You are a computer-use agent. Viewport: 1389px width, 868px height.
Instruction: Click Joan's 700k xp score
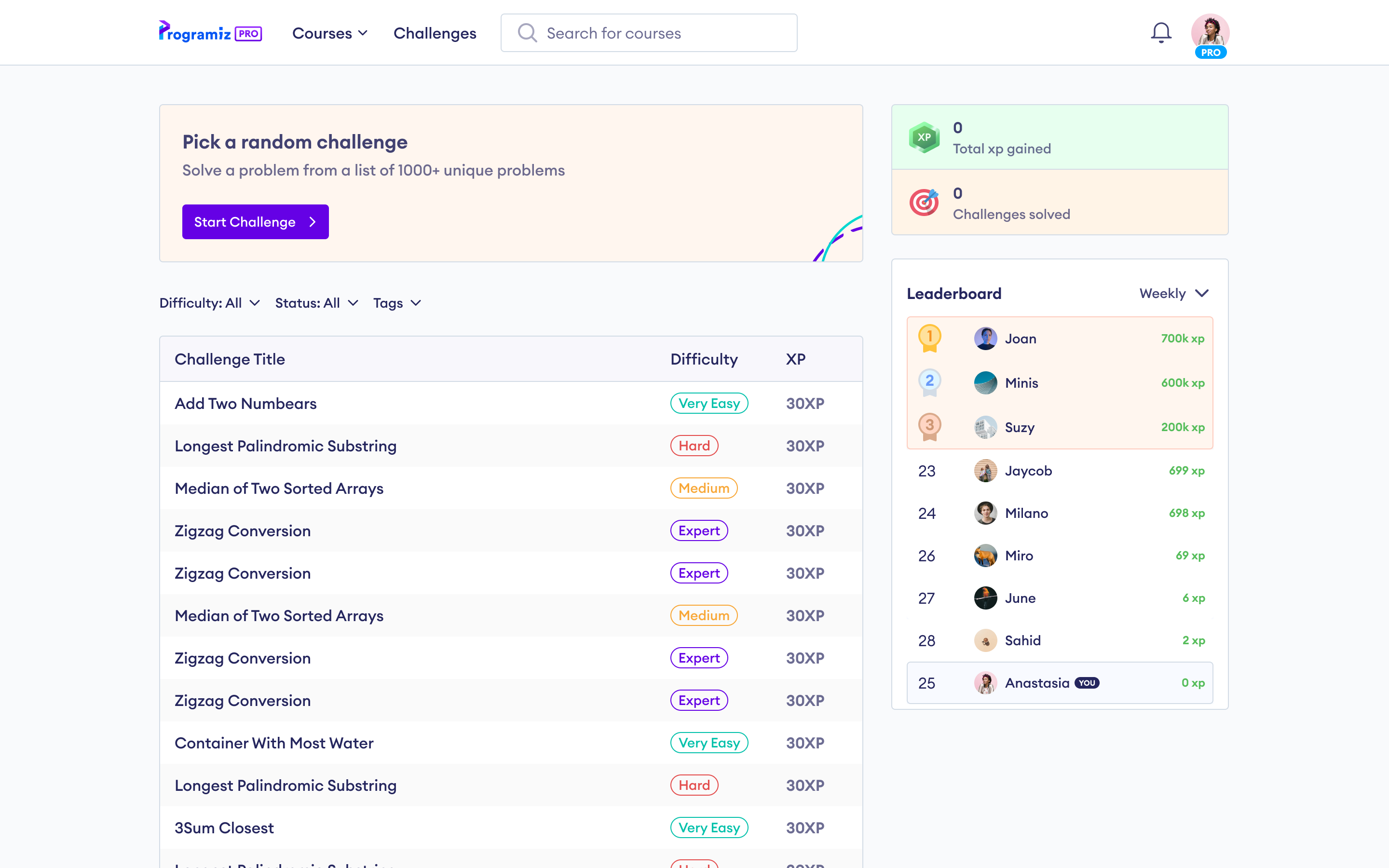click(x=1183, y=338)
